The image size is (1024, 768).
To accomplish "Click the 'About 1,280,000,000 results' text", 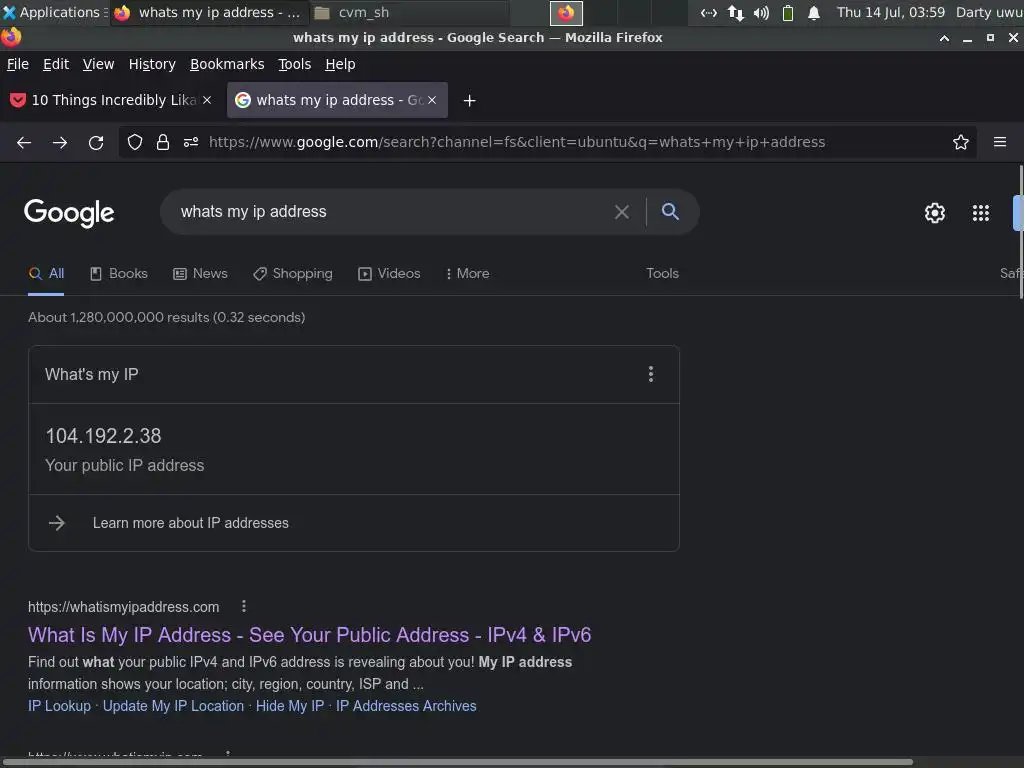I will point(167,317).
